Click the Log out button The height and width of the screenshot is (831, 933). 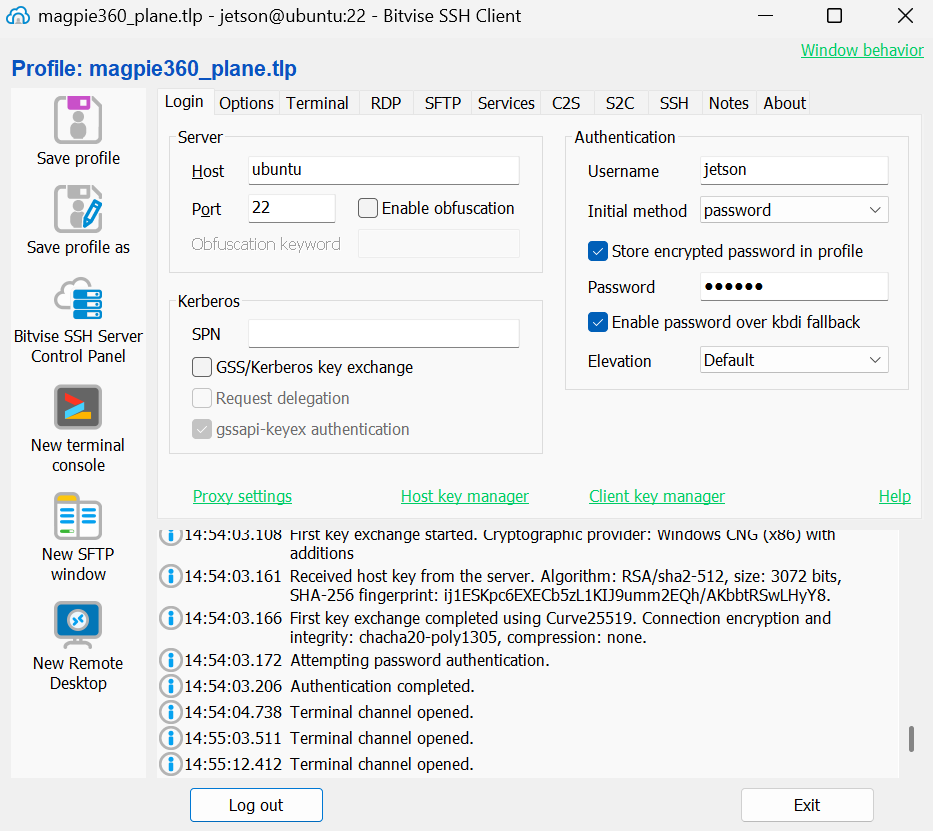[x=256, y=805]
